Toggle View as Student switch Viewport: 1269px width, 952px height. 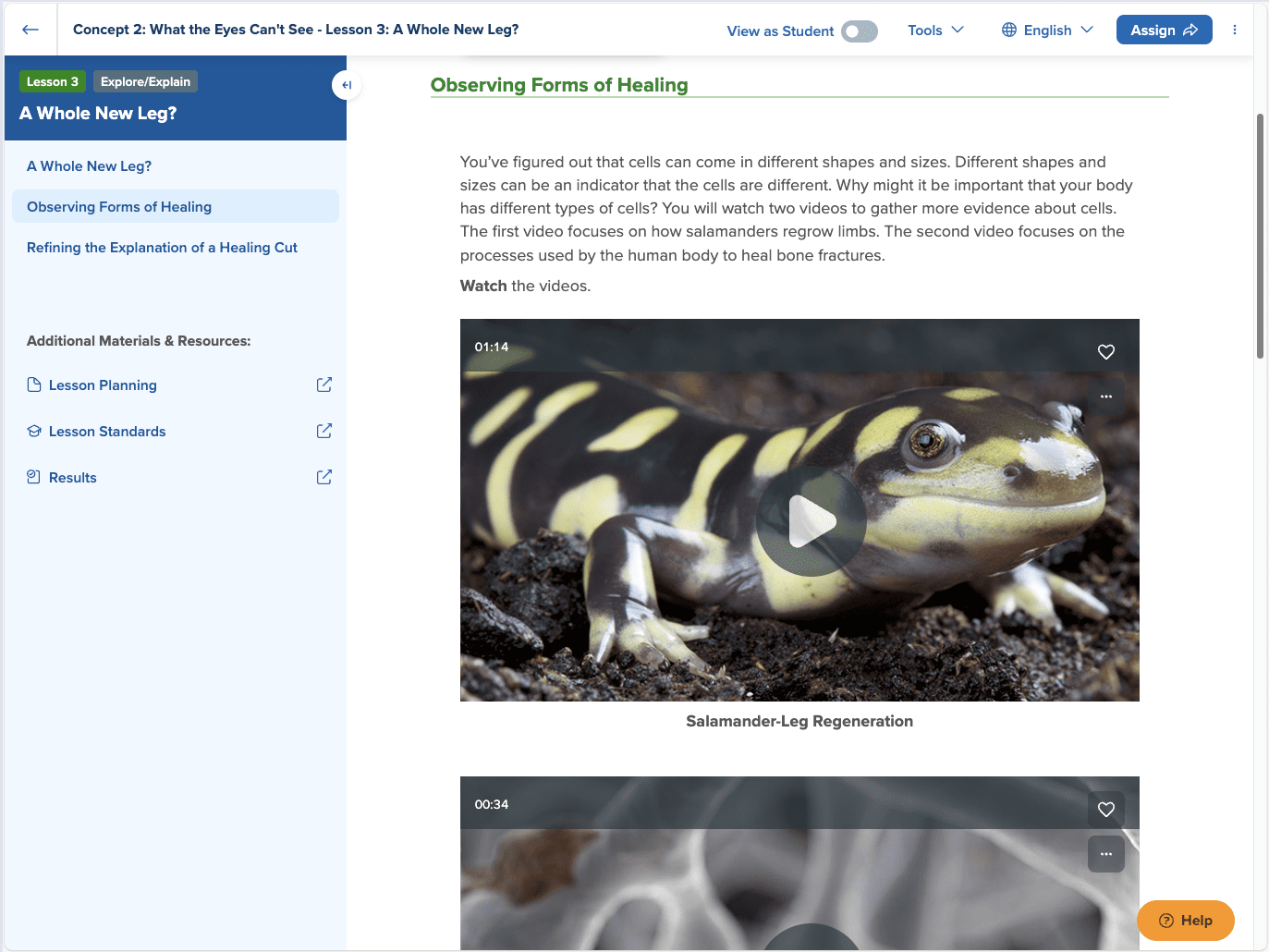click(x=859, y=31)
